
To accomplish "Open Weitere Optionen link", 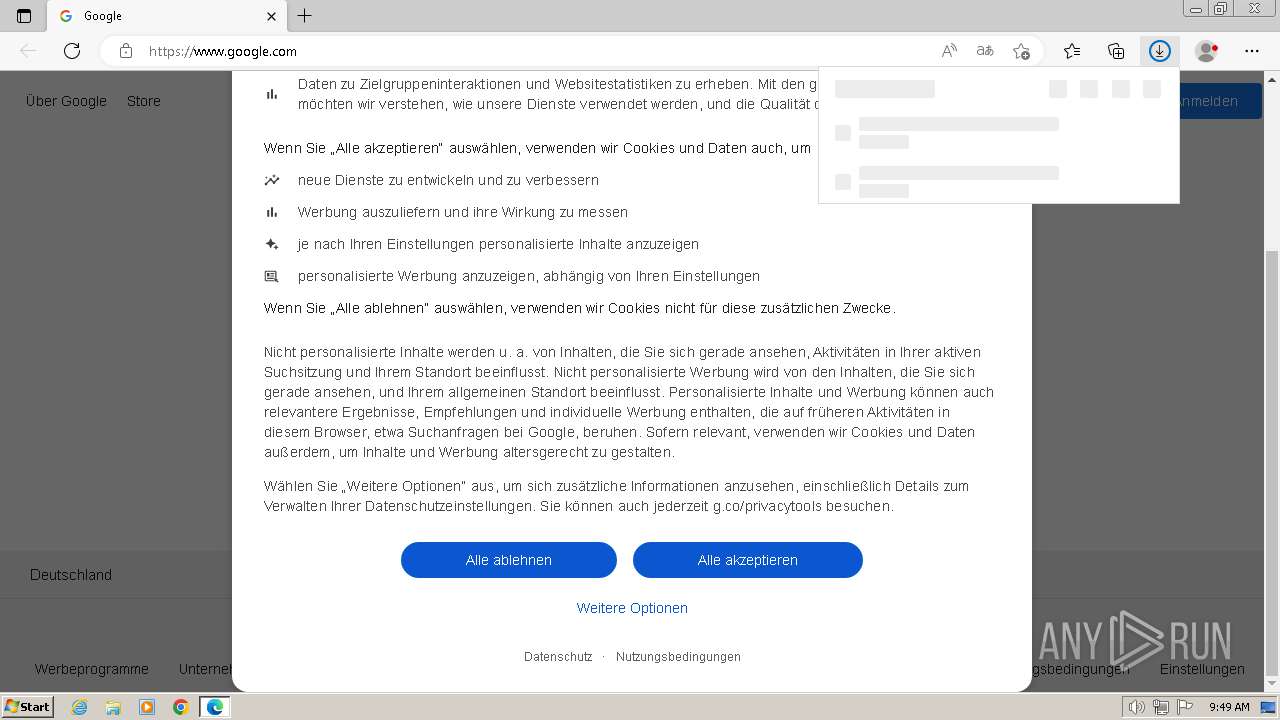I will [632, 608].
